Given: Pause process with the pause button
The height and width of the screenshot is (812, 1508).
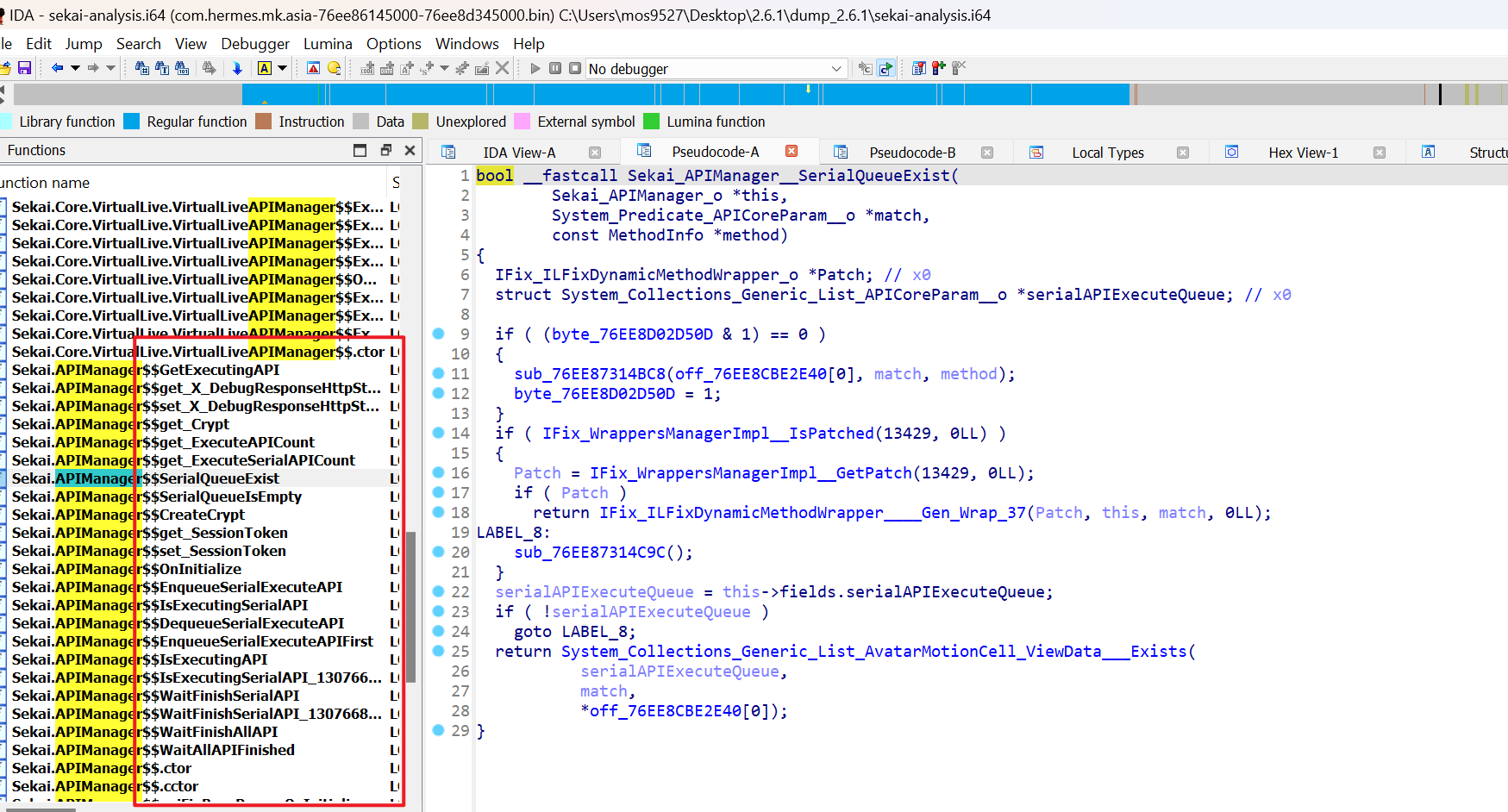Looking at the screenshot, I should point(555,68).
